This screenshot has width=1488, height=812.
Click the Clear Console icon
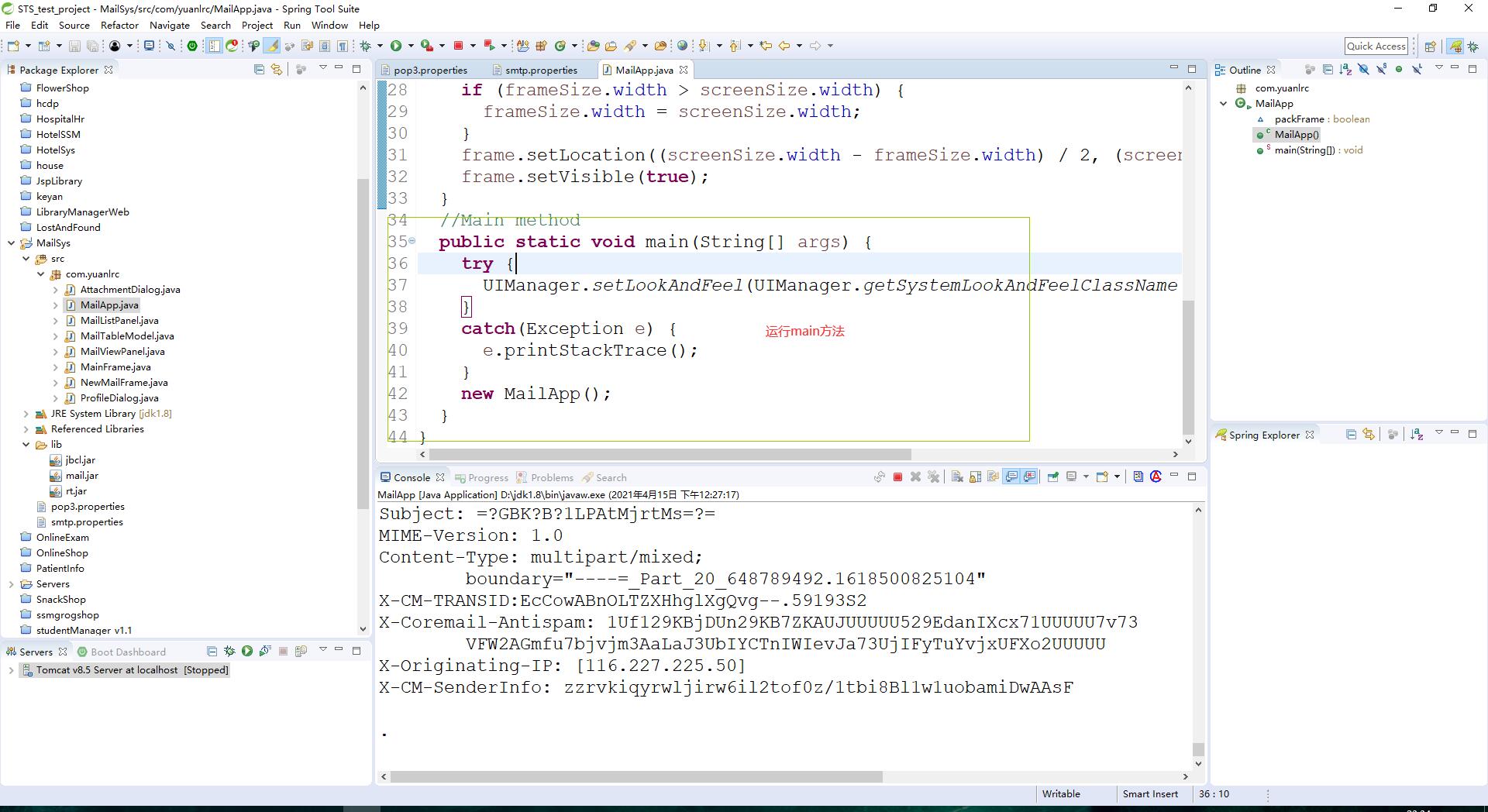coord(957,477)
